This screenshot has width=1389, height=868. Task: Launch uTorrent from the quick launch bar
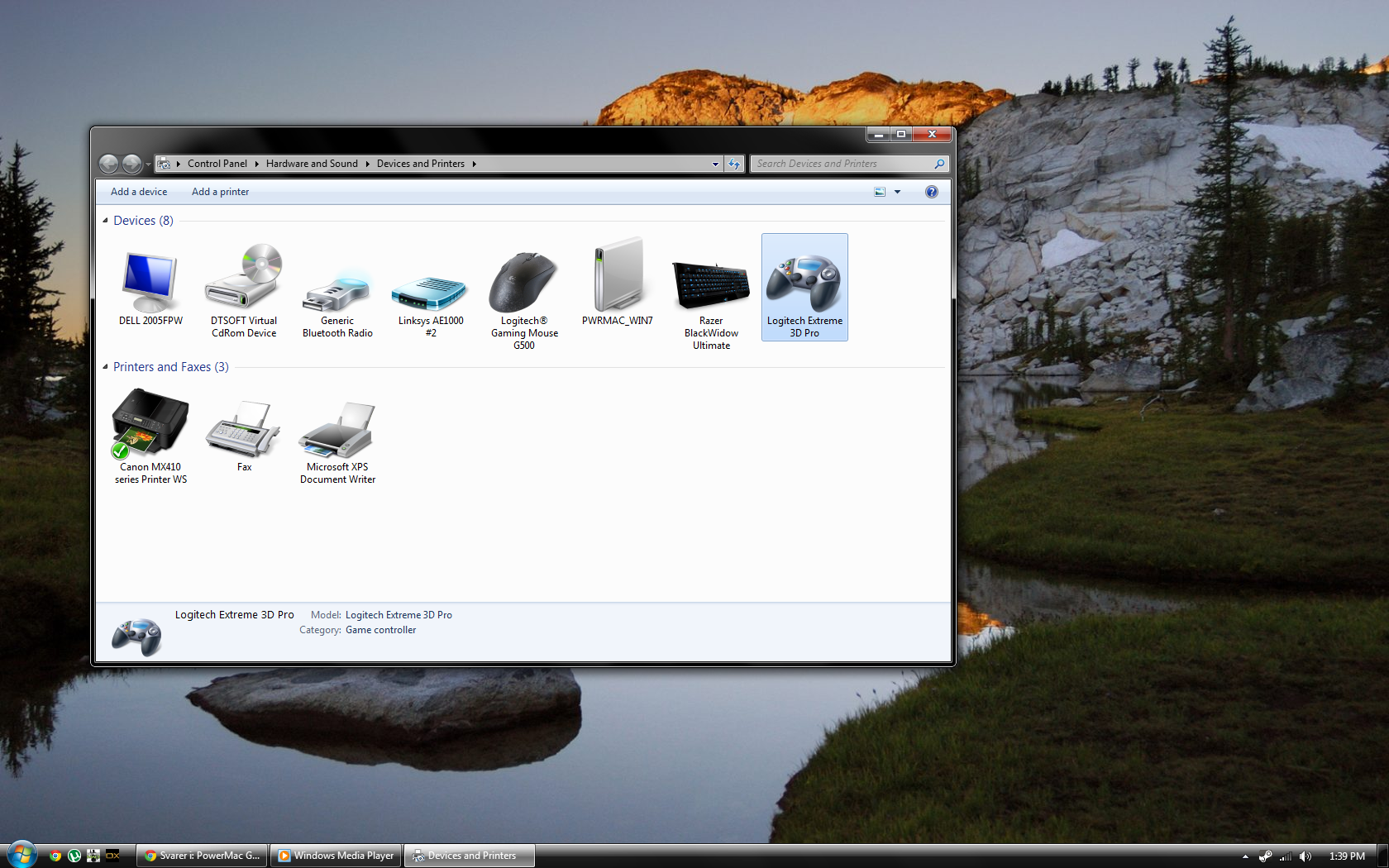tap(74, 856)
